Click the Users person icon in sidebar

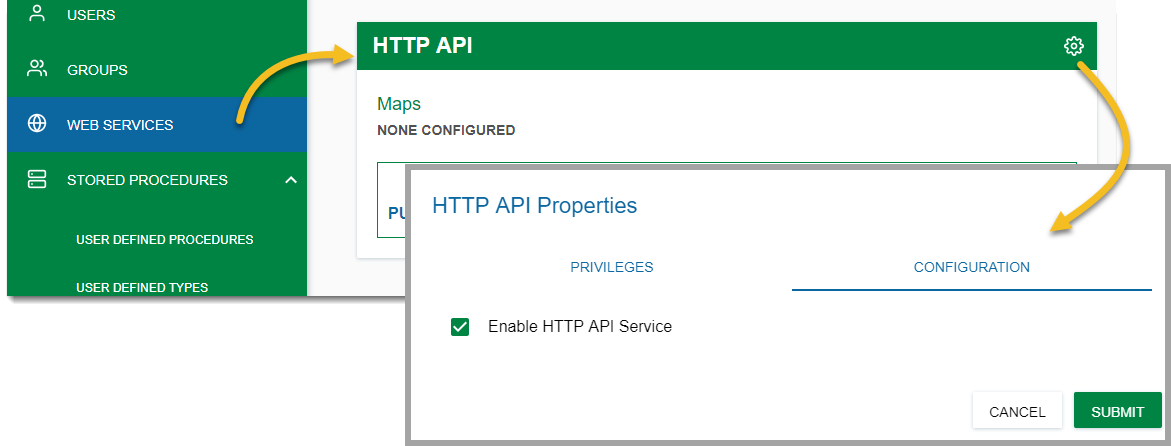click(37, 14)
